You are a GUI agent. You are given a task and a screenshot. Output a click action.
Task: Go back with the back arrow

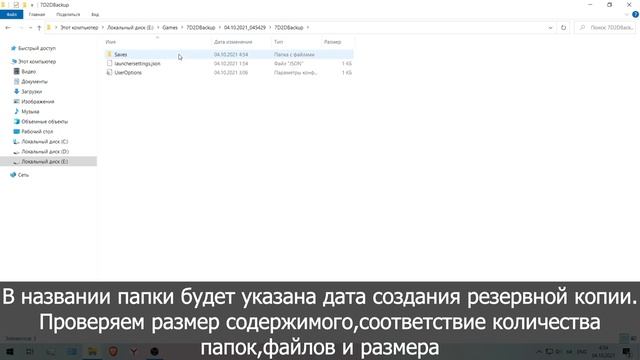8,28
